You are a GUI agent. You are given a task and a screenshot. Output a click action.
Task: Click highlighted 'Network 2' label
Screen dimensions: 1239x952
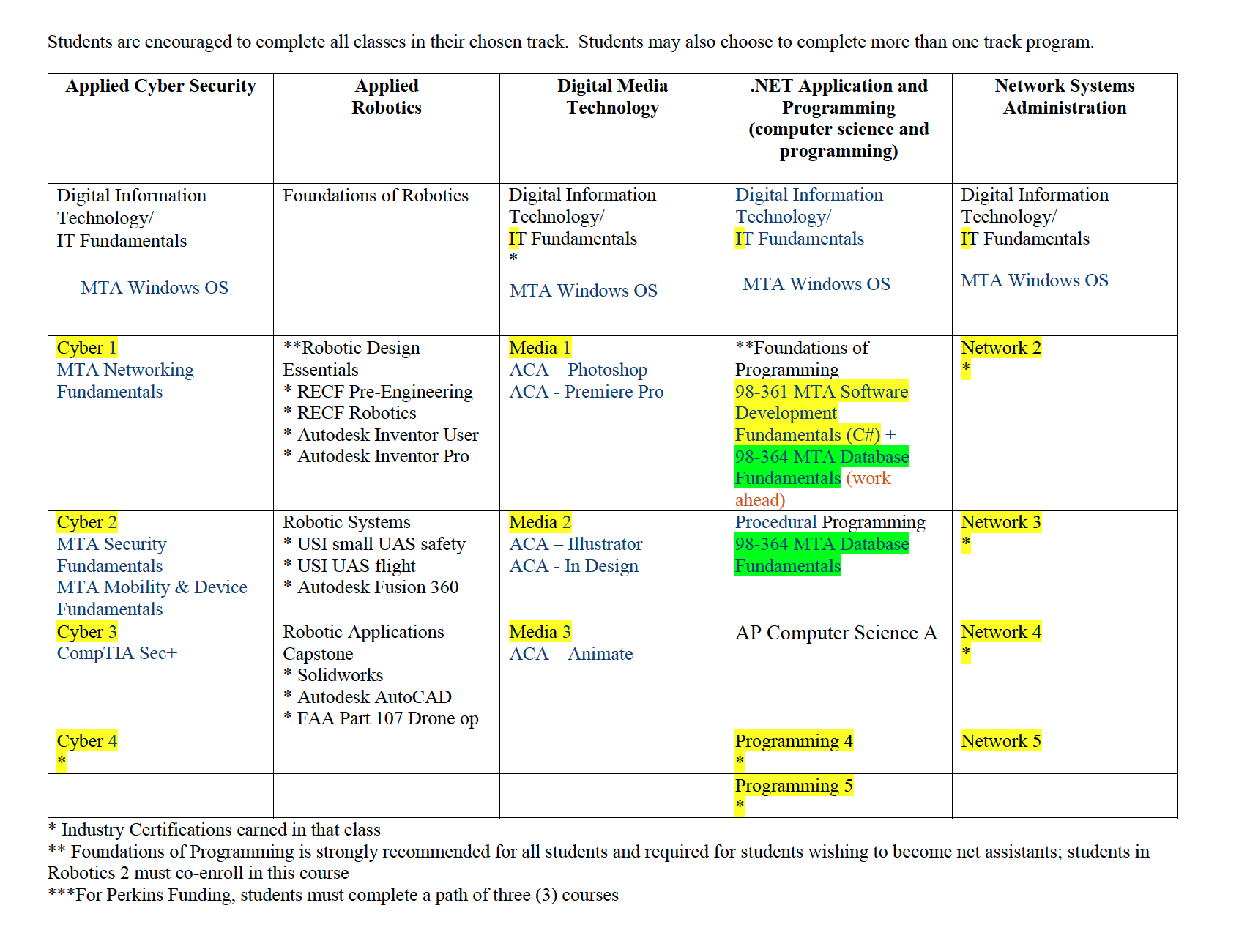pos(1001,348)
